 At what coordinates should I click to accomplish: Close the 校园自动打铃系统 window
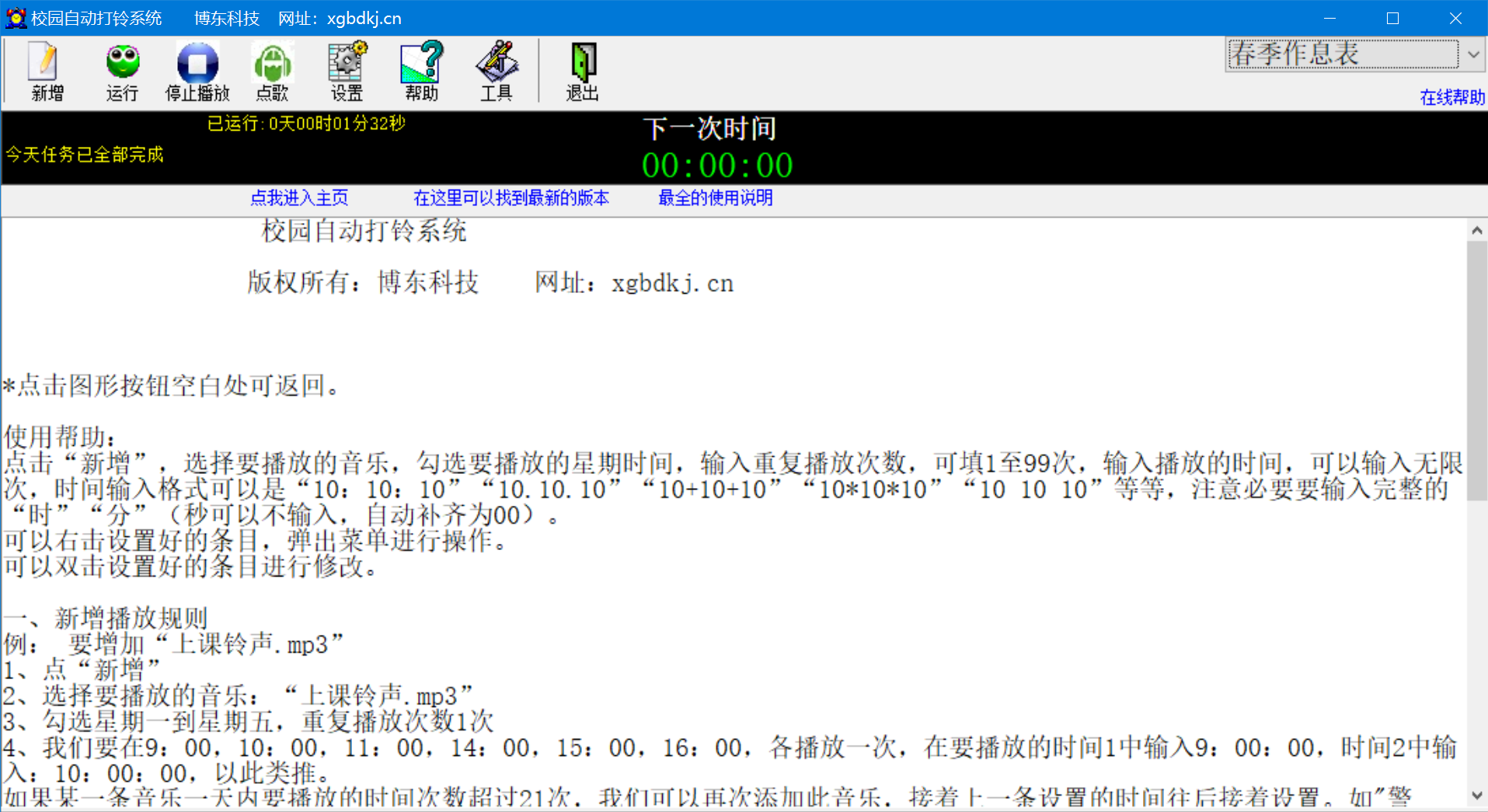[1455, 18]
